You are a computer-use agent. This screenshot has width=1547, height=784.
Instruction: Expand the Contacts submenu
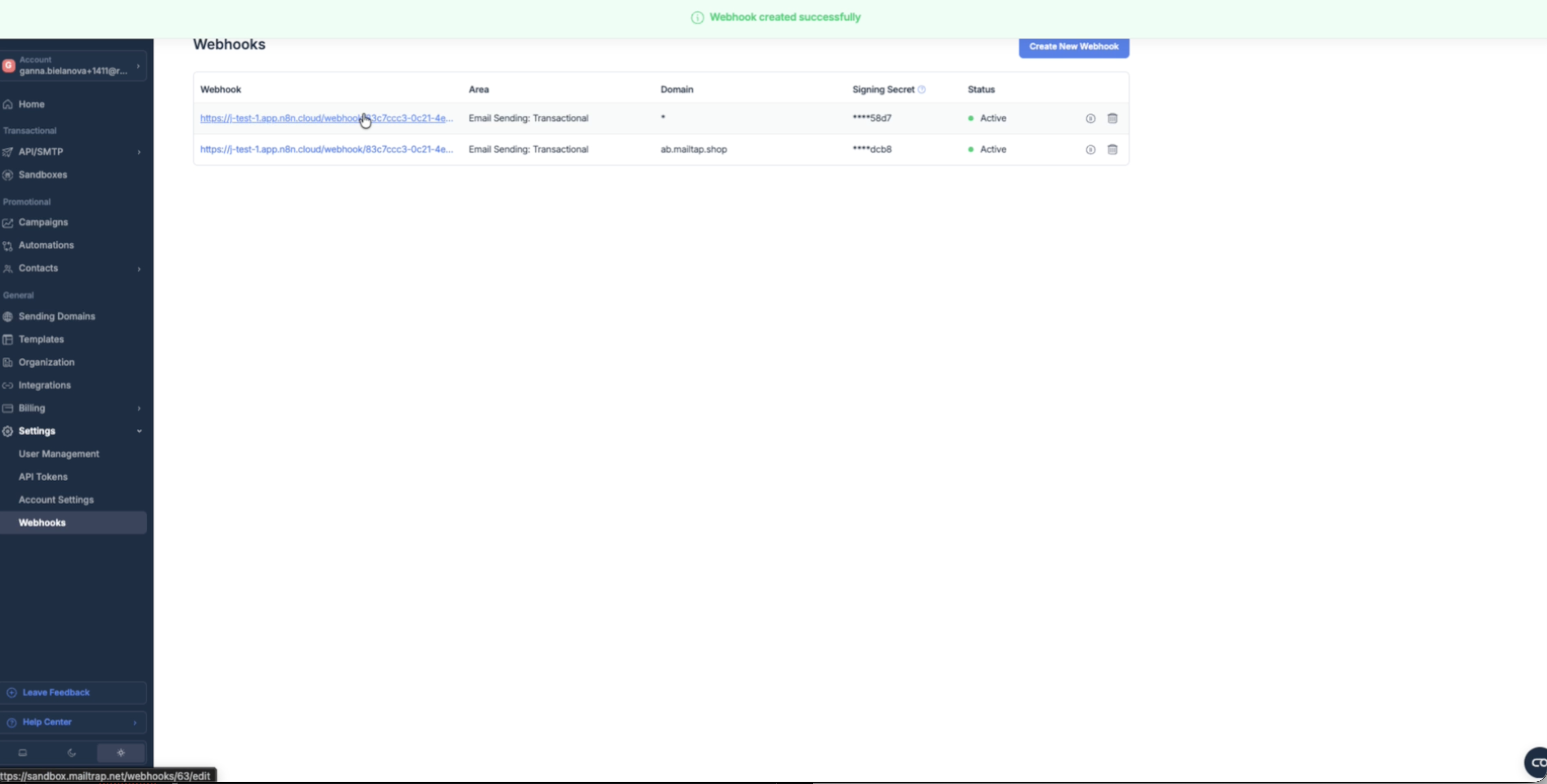(139, 268)
